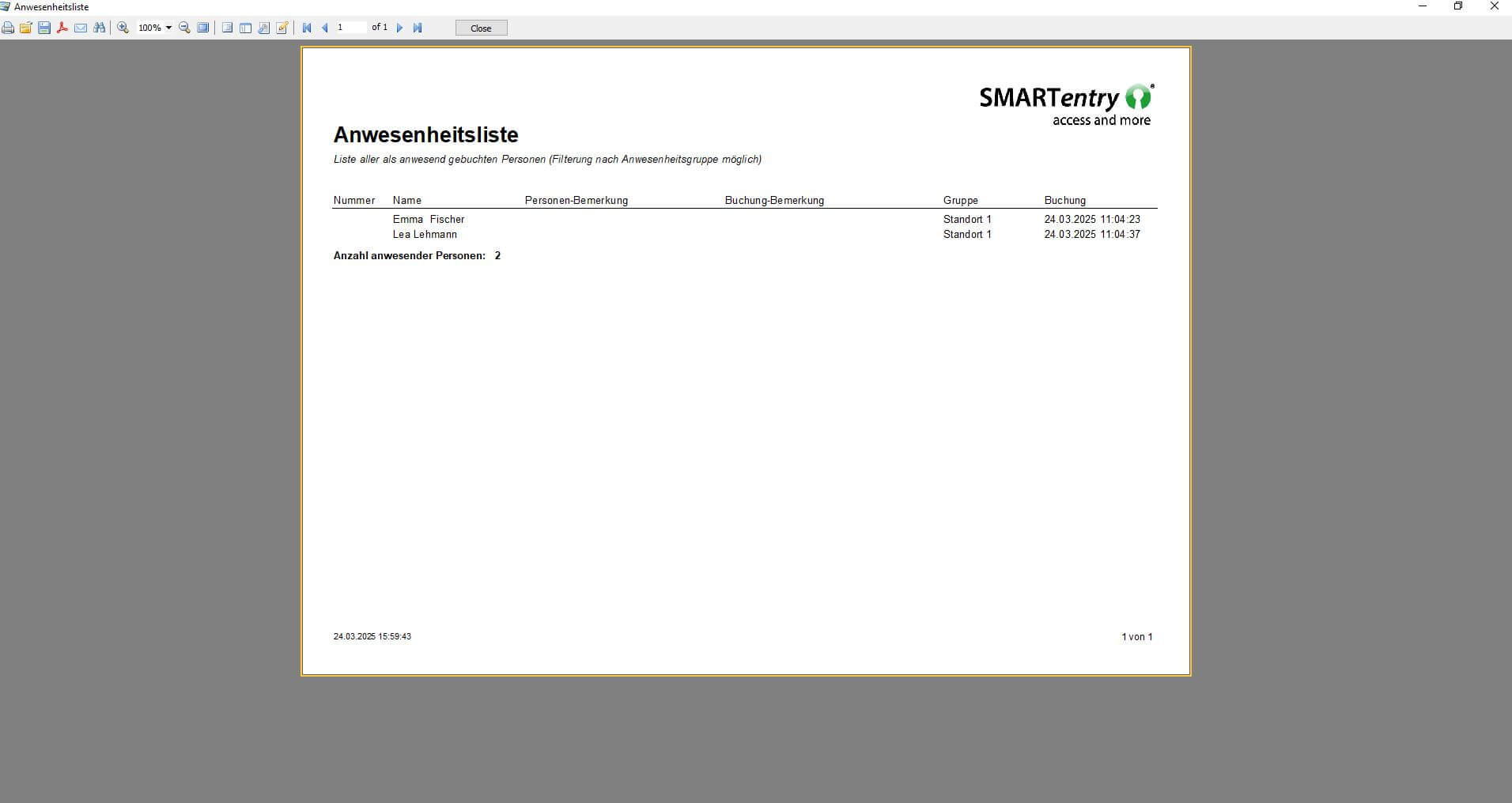Screen dimensions: 1512x803
Task: Open a saved report file
Action: [26, 27]
